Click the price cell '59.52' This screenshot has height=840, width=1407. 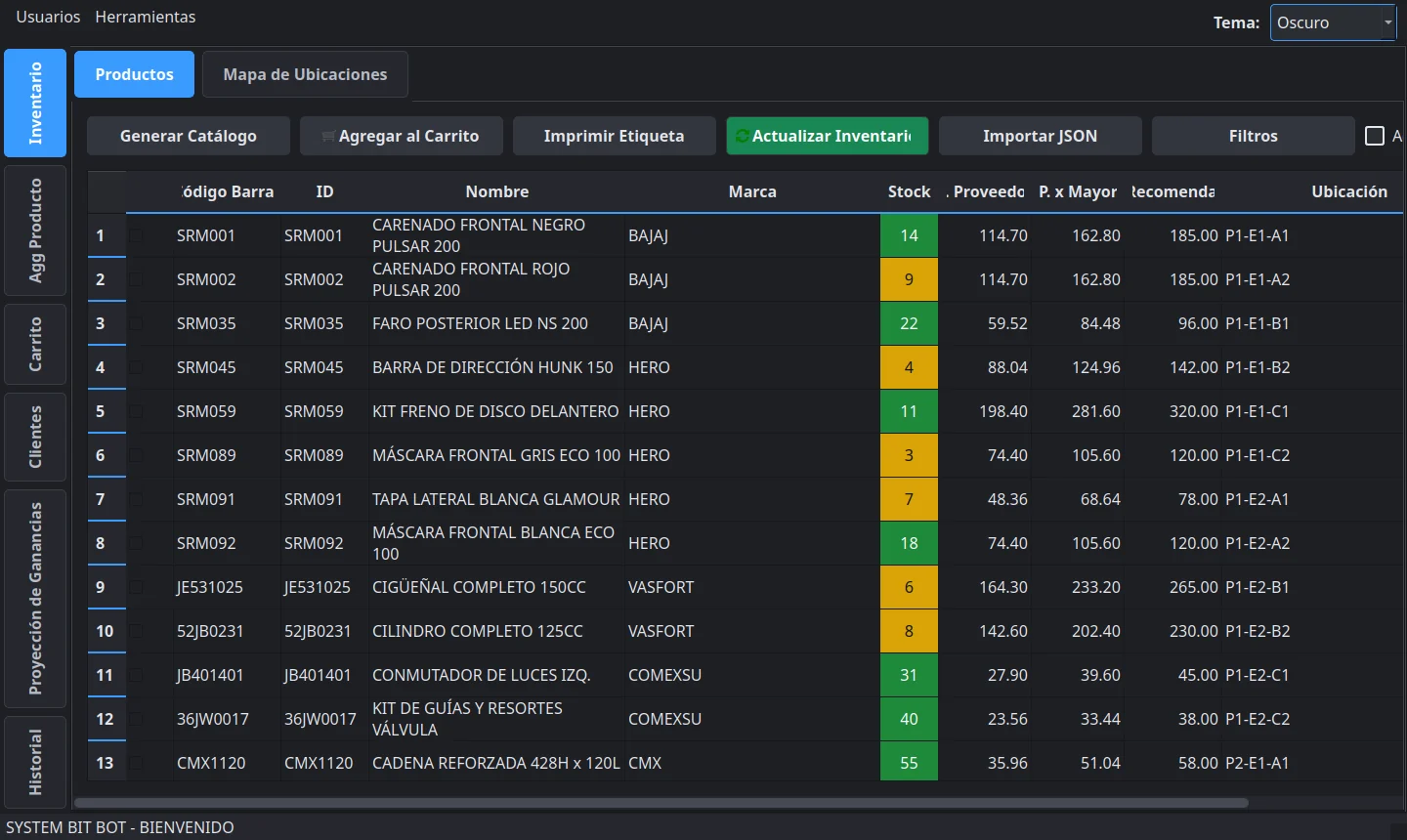point(985,323)
